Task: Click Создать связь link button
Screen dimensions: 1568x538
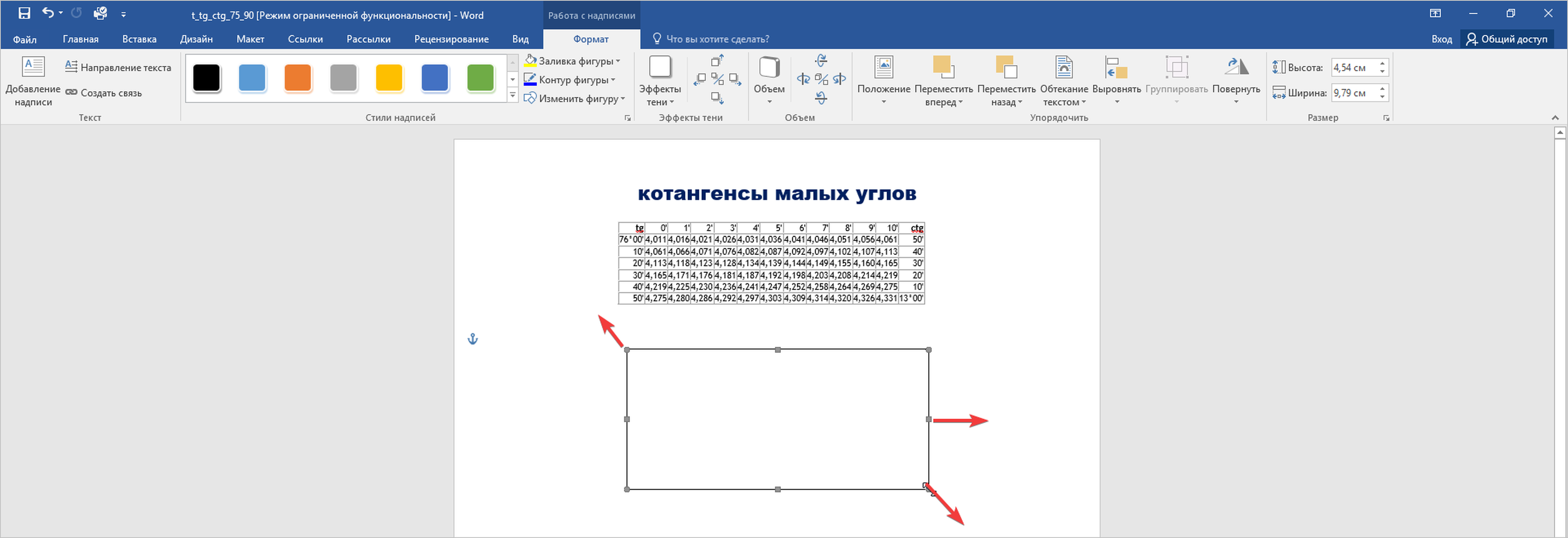Action: [104, 92]
